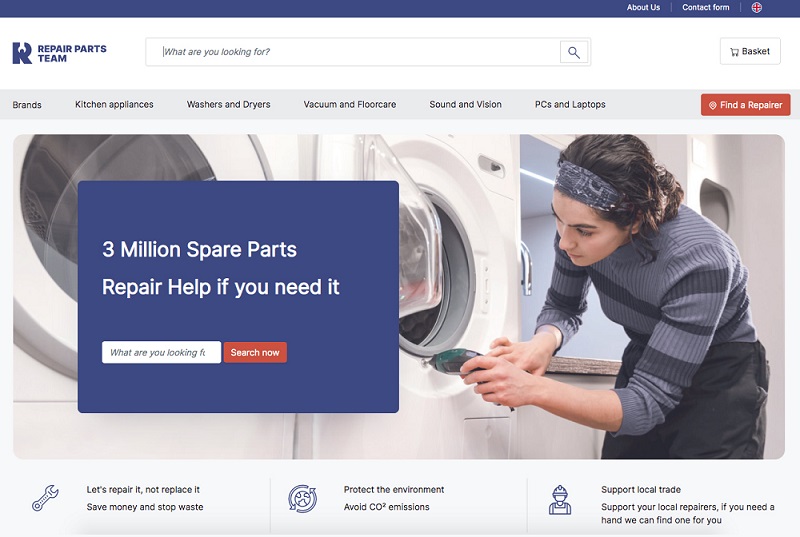This screenshot has height=537, width=800.
Task: Open the About Us link
Action: [643, 8]
